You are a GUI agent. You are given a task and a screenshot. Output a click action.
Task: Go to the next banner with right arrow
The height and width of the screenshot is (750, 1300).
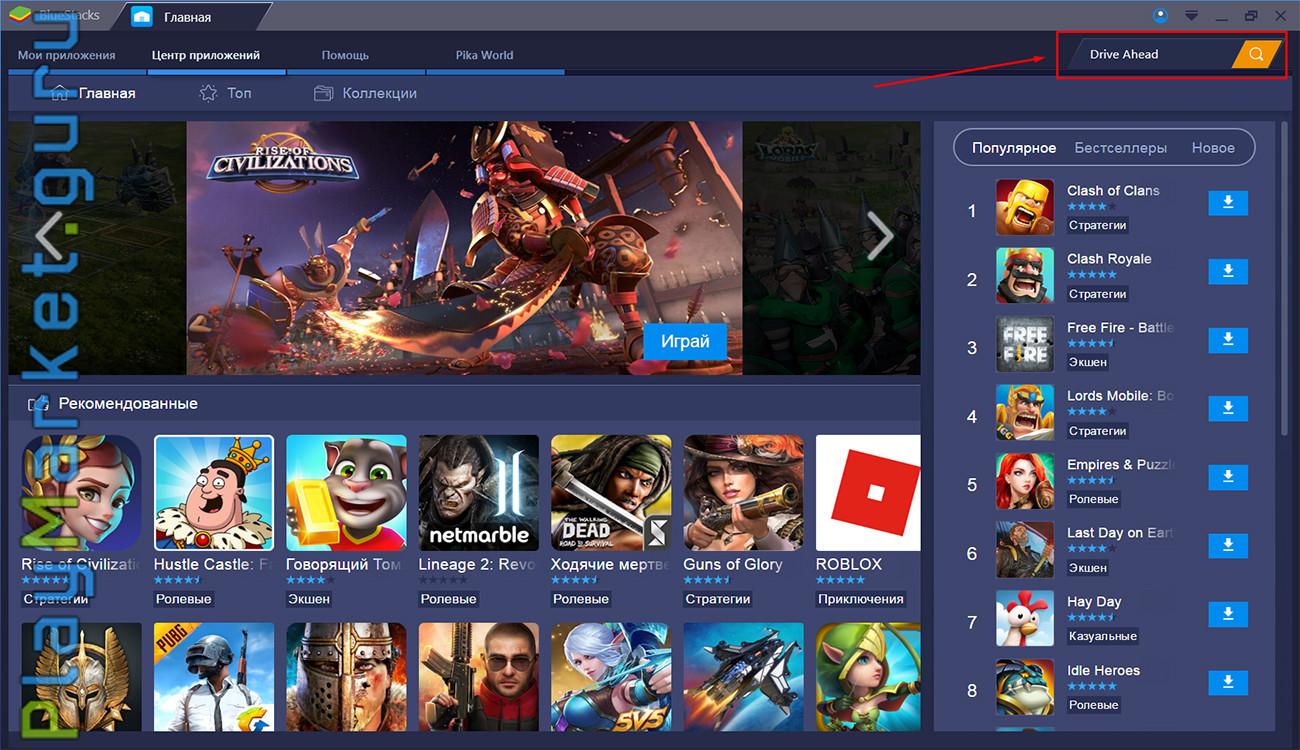[x=880, y=237]
